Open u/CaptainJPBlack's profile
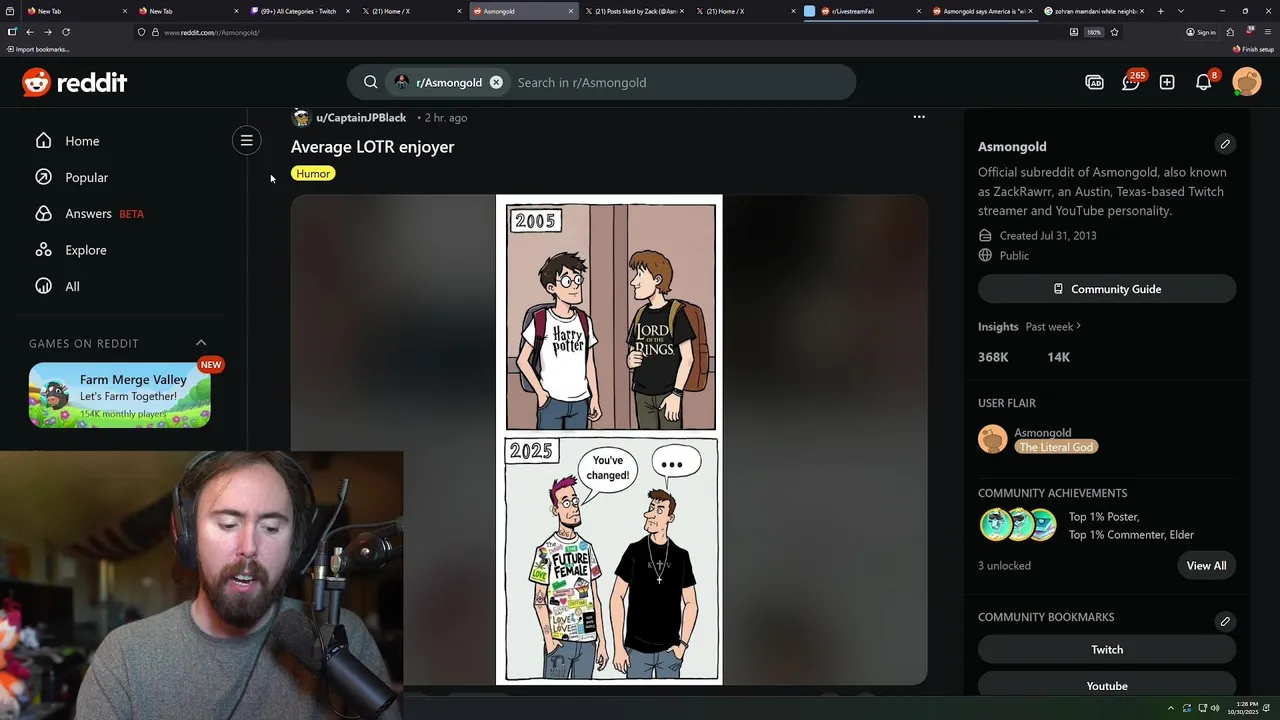Screen dimensions: 1280x720 point(361,118)
